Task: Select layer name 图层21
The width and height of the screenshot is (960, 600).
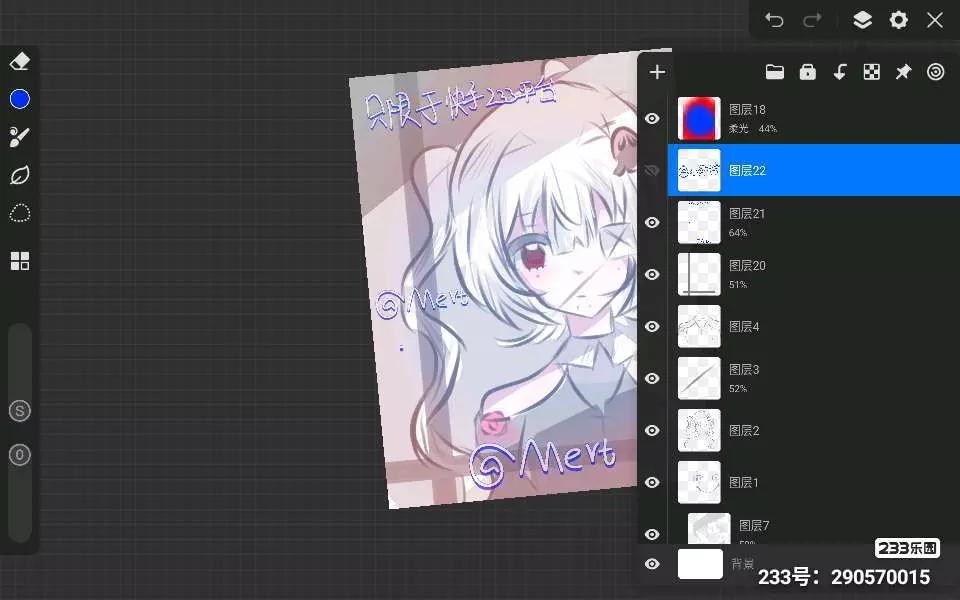Action: (747, 214)
